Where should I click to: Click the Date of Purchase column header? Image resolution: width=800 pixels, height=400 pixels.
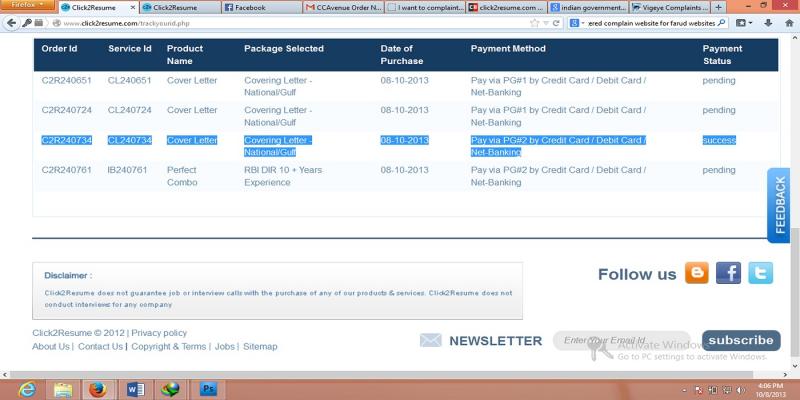tap(402, 55)
